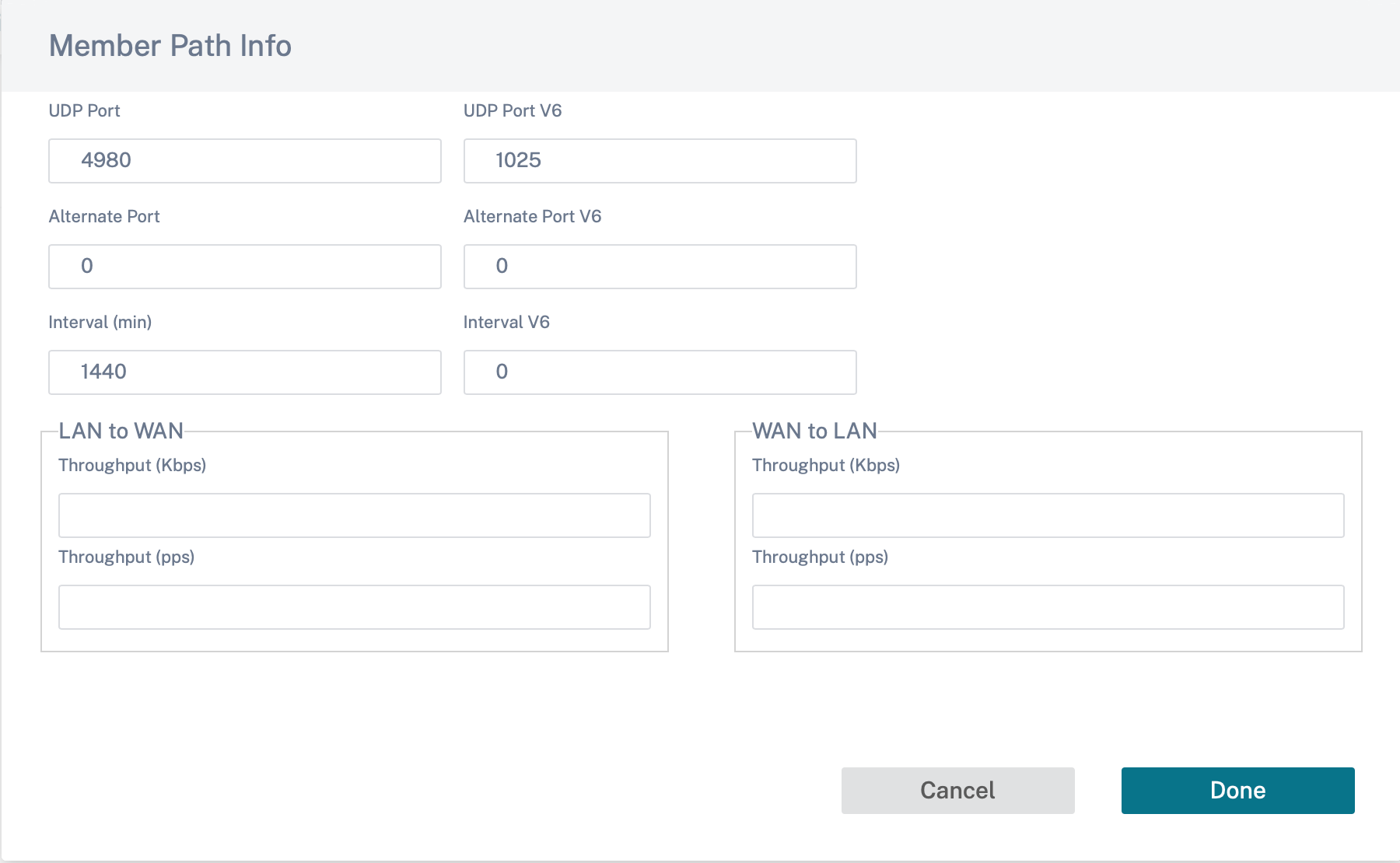
Task: Confirm changes with the Done button
Action: (x=1238, y=791)
